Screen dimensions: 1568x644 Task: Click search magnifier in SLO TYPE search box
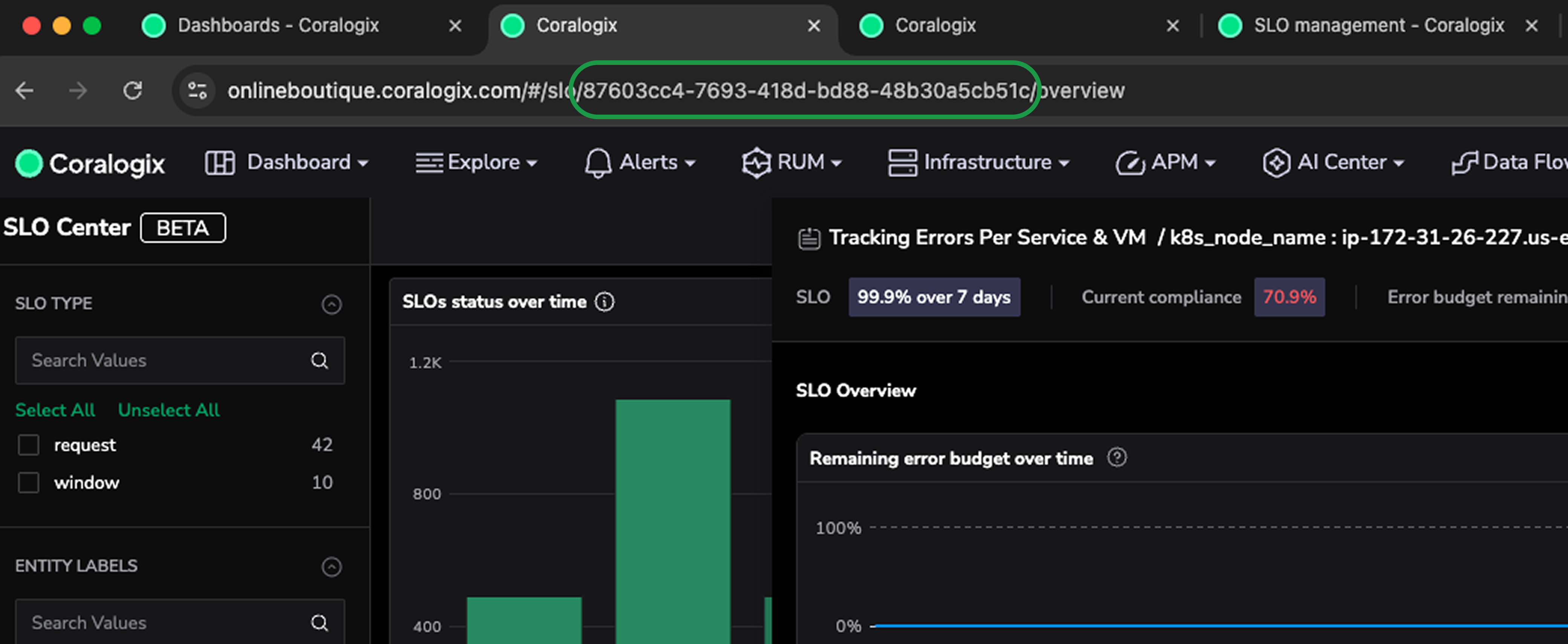320,360
